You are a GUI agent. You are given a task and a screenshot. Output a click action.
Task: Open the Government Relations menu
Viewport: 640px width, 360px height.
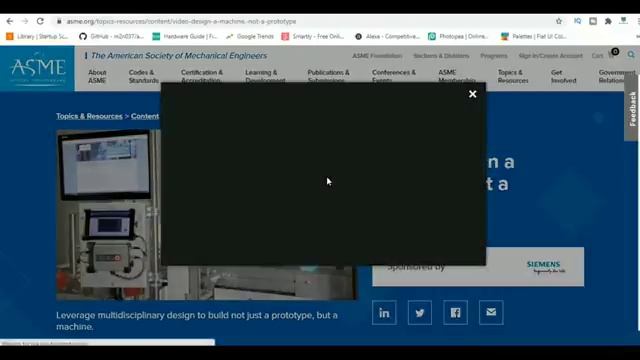point(616,76)
